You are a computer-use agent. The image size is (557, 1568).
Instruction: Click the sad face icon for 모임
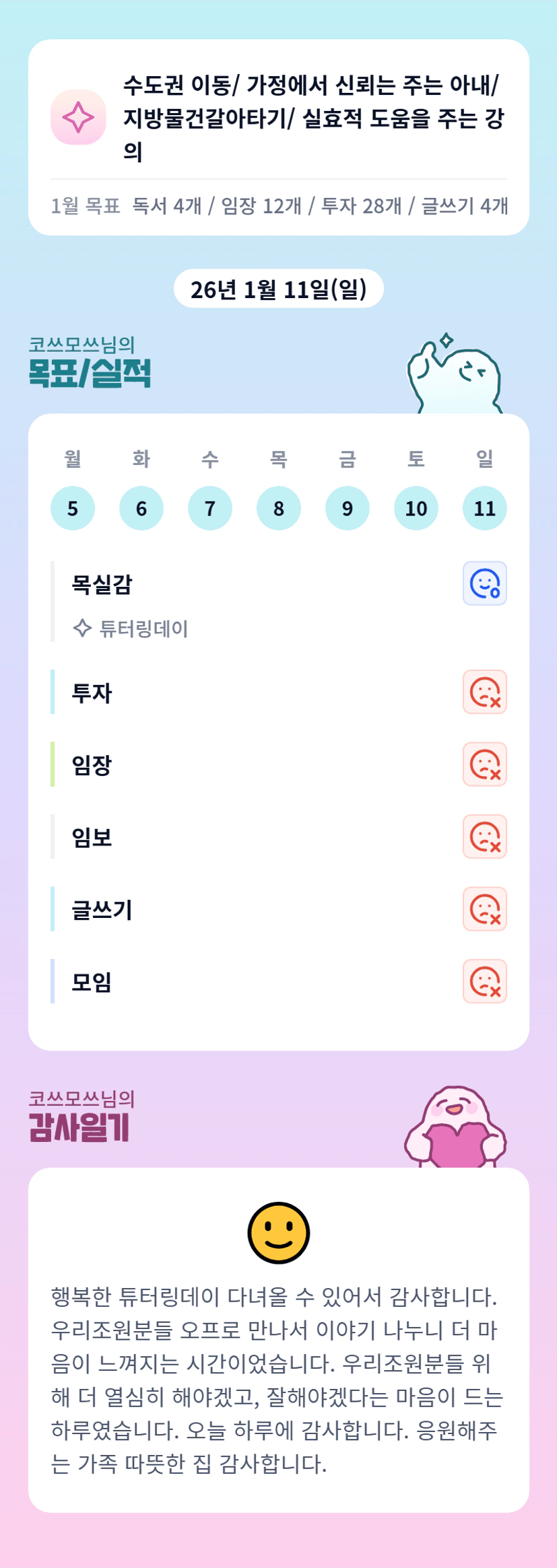484,981
